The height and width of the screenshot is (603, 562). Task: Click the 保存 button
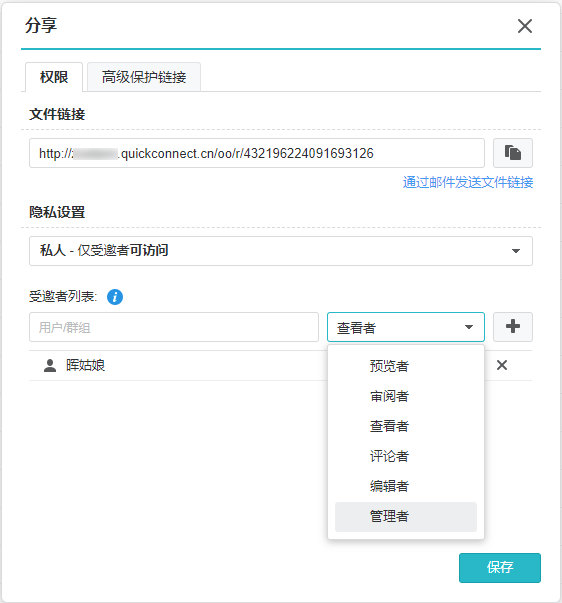point(500,568)
